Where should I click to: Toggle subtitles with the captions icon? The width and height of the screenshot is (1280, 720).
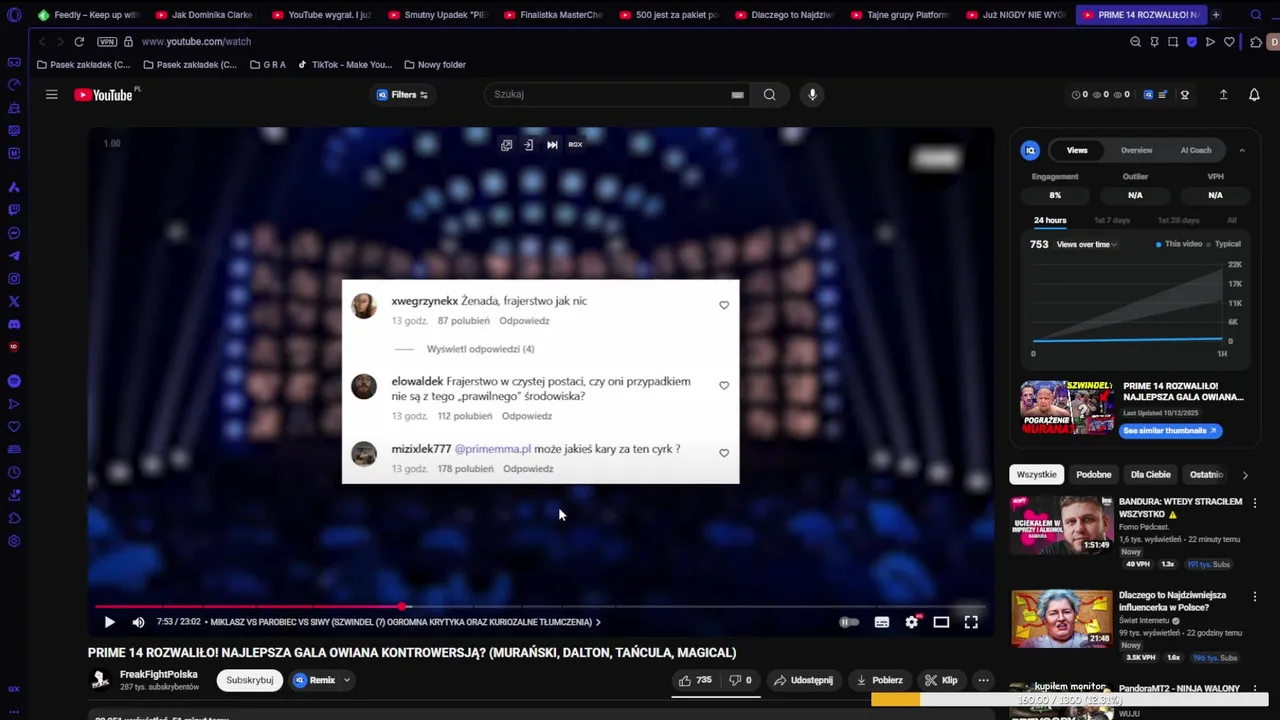881,622
